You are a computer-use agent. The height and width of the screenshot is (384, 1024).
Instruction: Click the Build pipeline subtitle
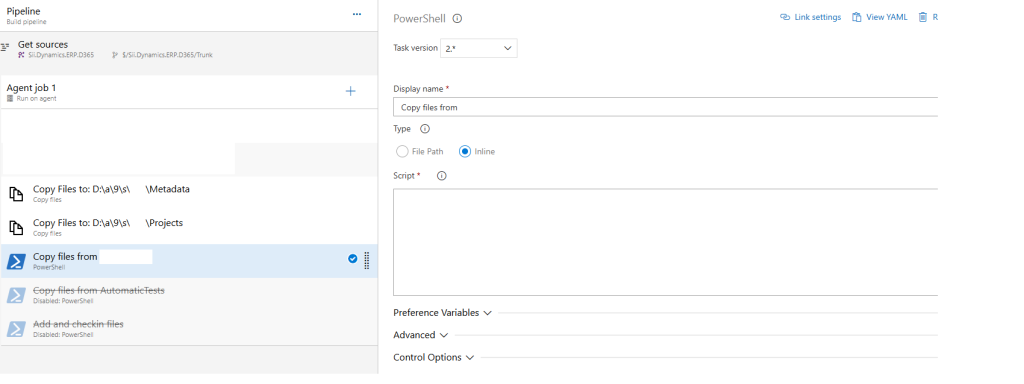26,22
